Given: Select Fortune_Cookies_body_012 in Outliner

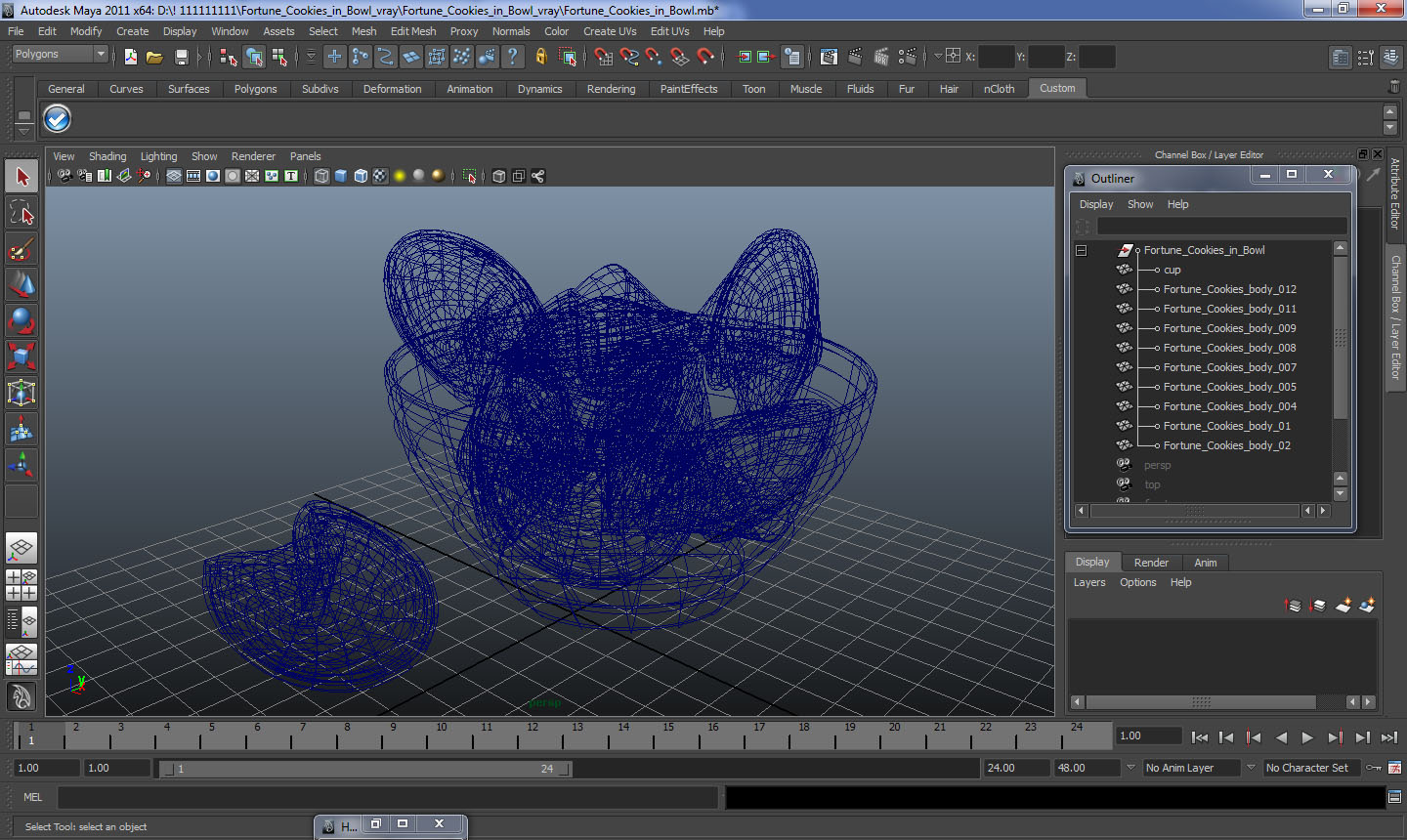Looking at the screenshot, I should [x=1230, y=289].
